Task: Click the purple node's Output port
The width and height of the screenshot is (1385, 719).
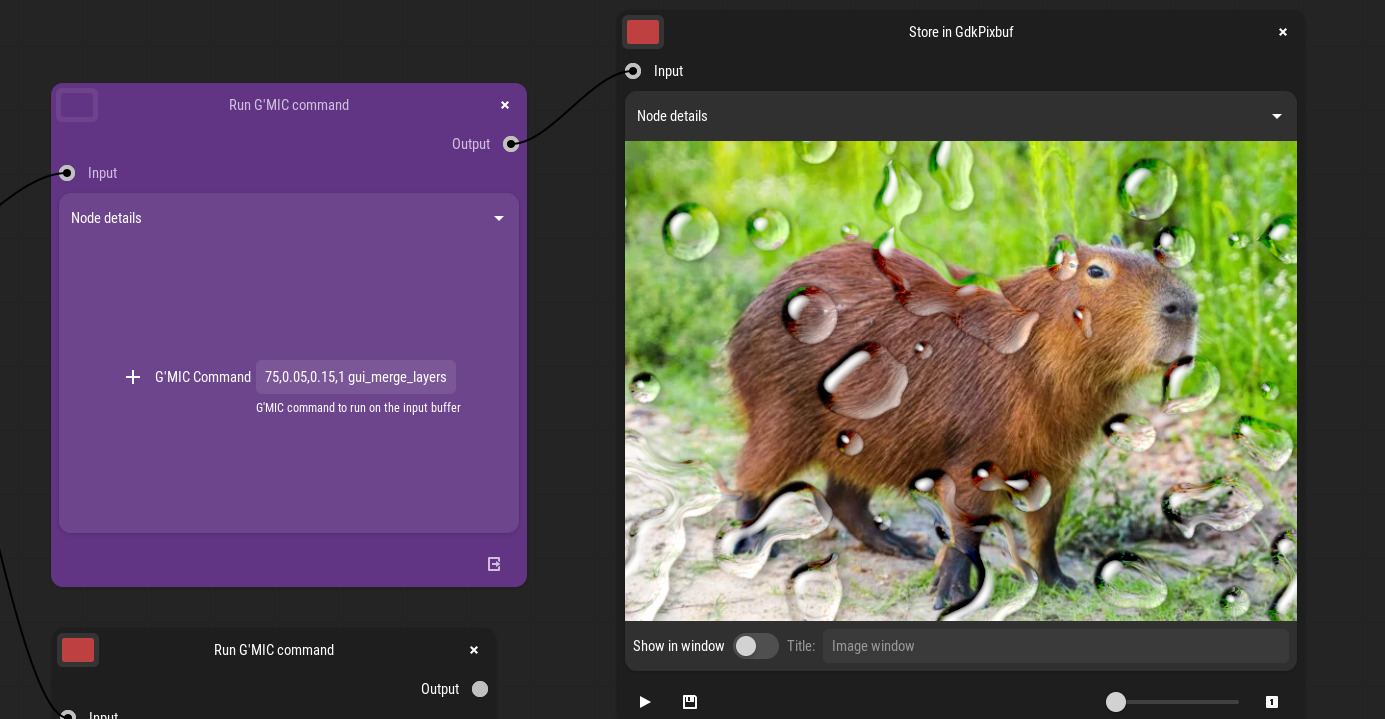Action: pyautogui.click(x=511, y=144)
